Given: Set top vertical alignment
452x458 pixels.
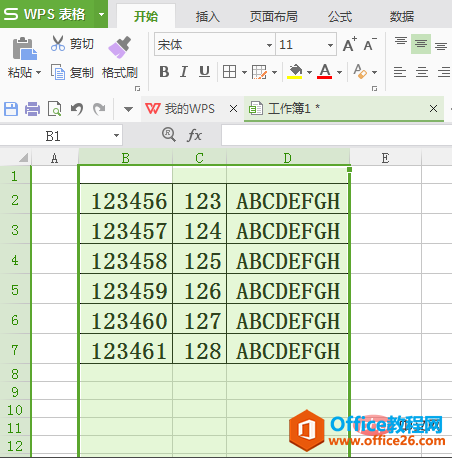Looking at the screenshot, I should [x=401, y=42].
